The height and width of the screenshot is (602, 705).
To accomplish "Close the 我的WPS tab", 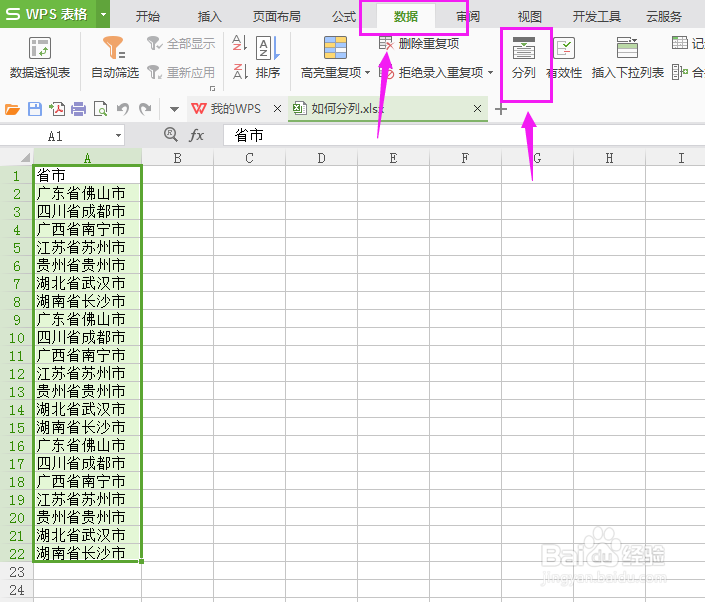I will pyautogui.click(x=277, y=109).
